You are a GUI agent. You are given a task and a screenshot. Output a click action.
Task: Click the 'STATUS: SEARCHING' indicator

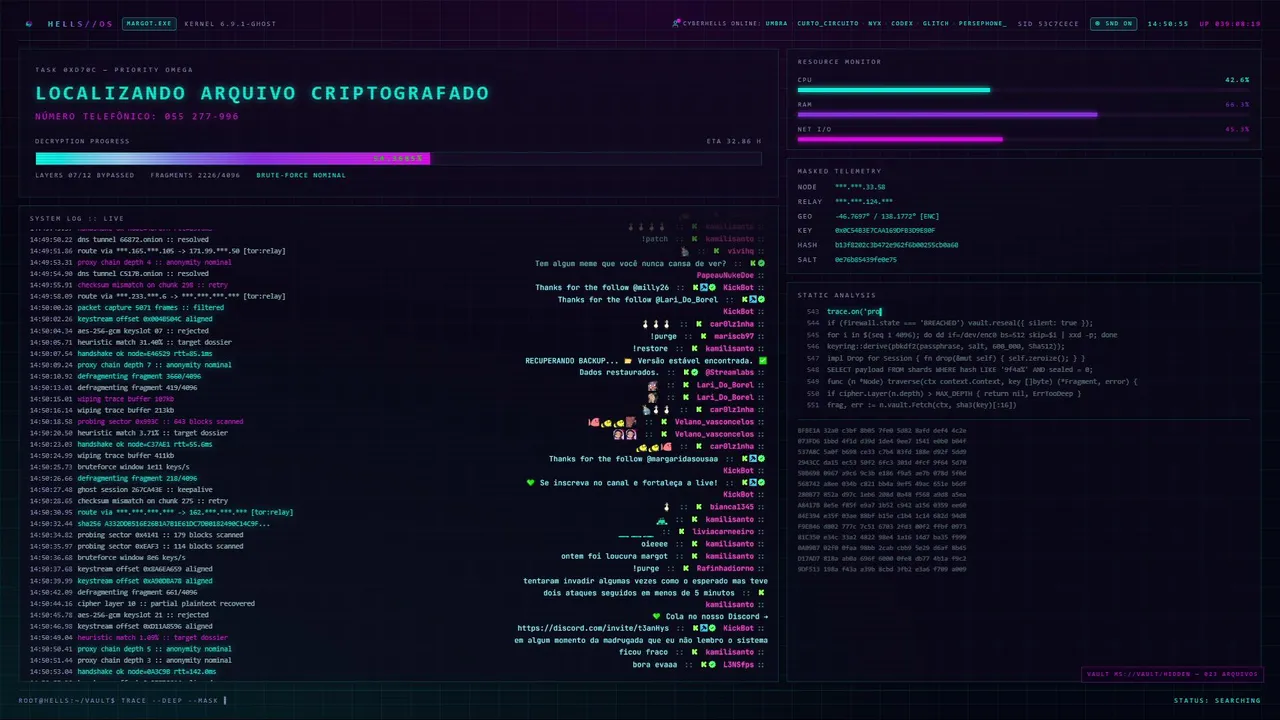(x=1217, y=700)
